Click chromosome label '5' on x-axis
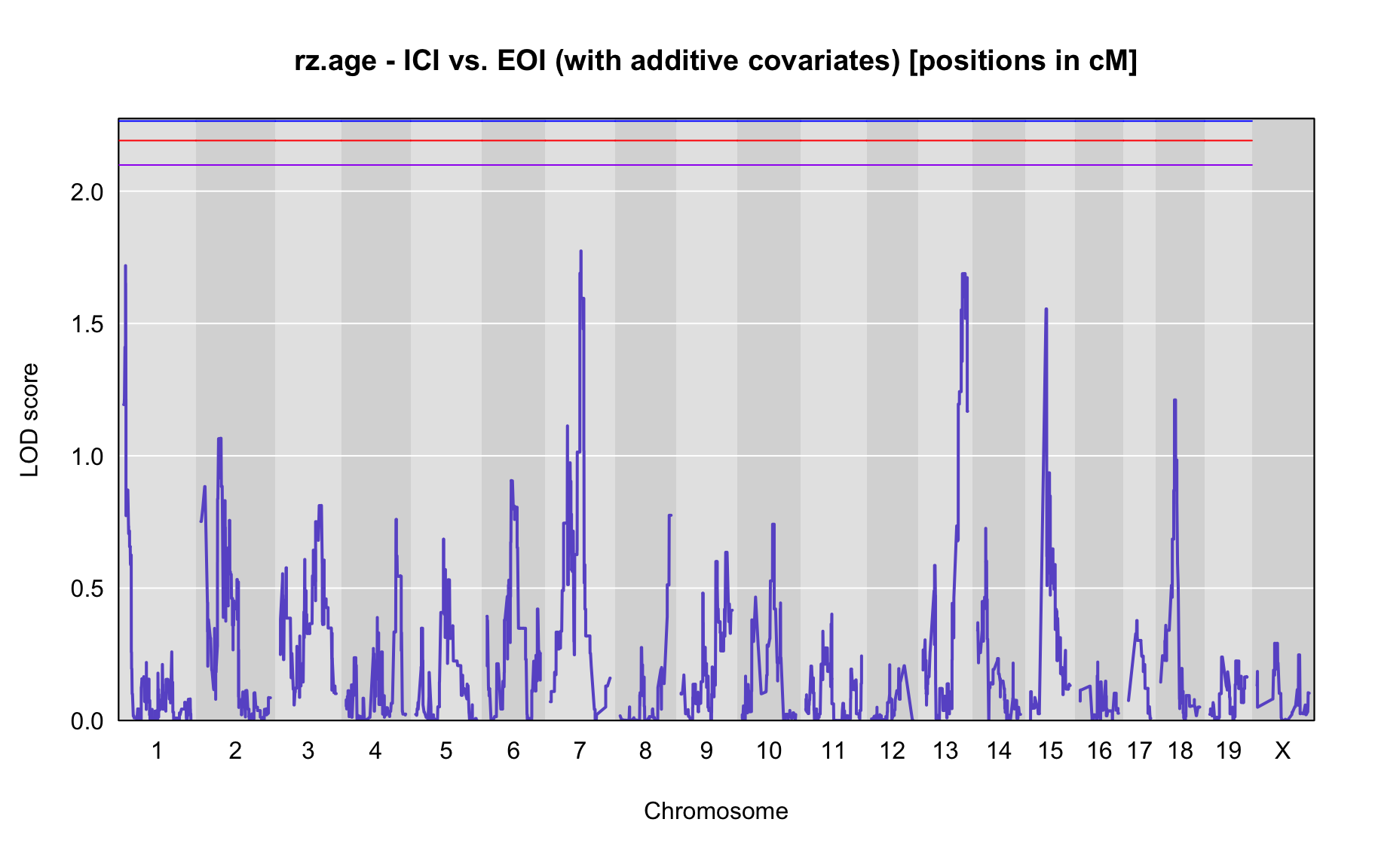Screen dimensions: 1375x868 446,750
